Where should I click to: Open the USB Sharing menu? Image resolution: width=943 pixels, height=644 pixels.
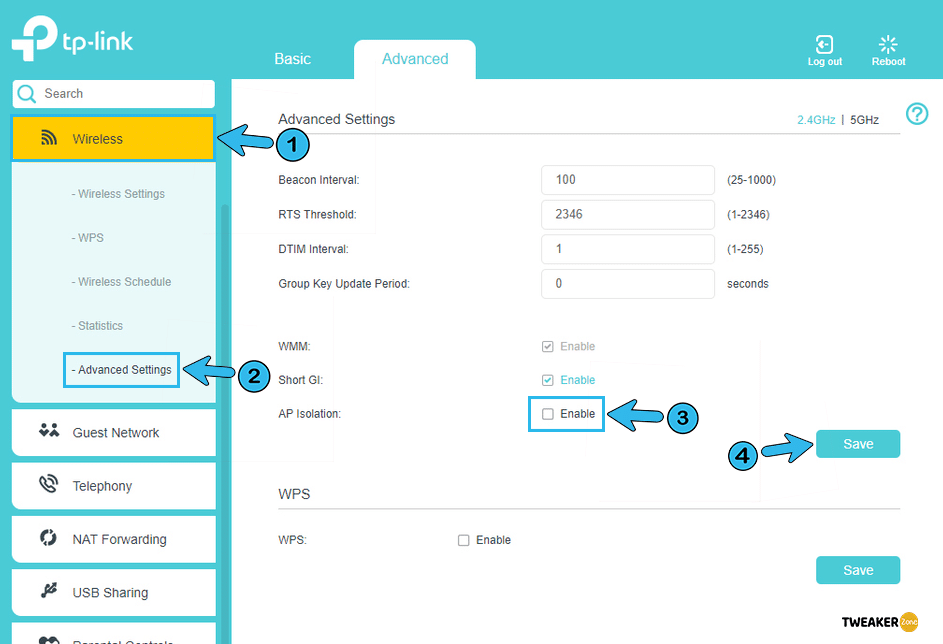click(x=114, y=593)
